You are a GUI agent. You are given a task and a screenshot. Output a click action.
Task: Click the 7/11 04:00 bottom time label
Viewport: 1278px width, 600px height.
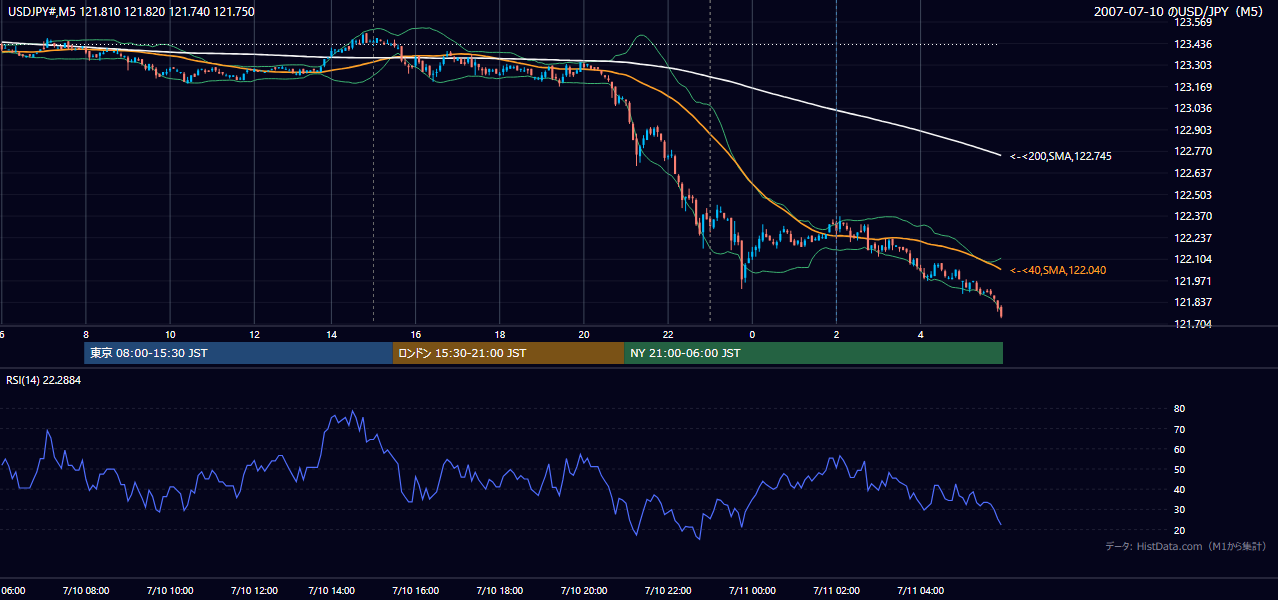click(920, 591)
